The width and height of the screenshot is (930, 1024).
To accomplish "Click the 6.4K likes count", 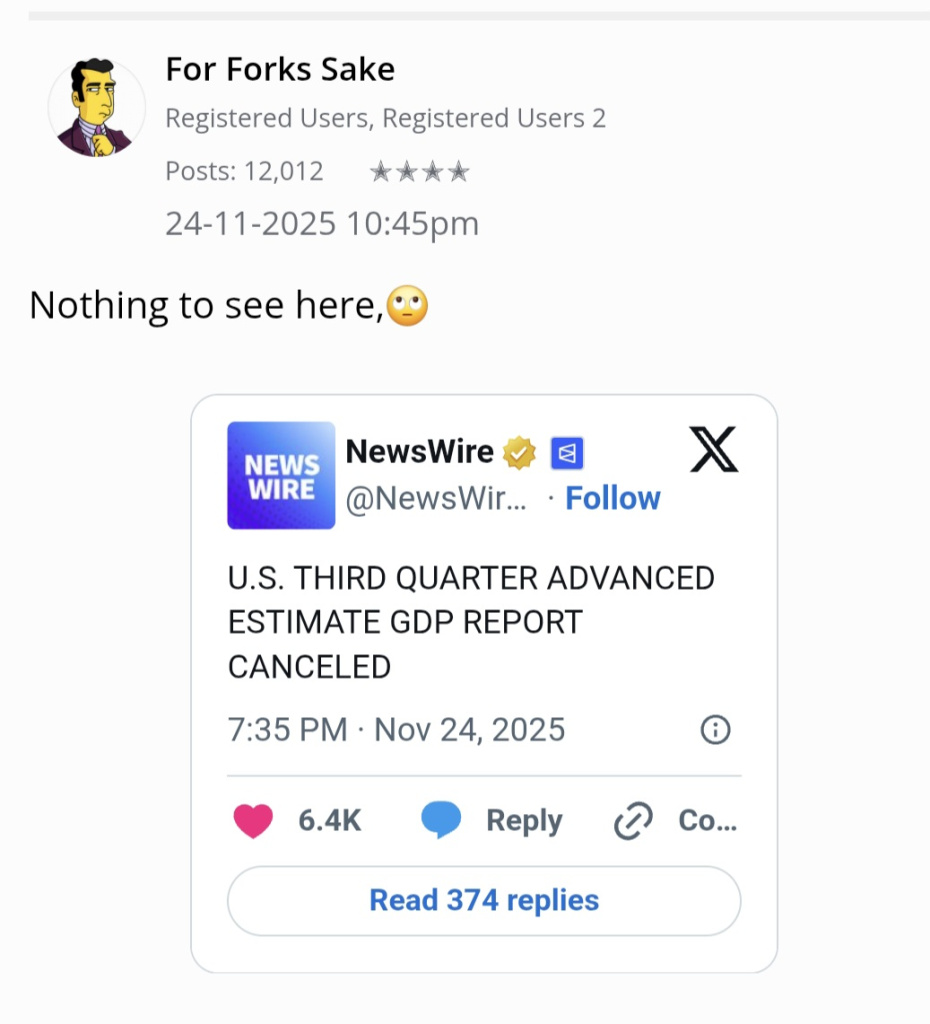I will point(329,821).
